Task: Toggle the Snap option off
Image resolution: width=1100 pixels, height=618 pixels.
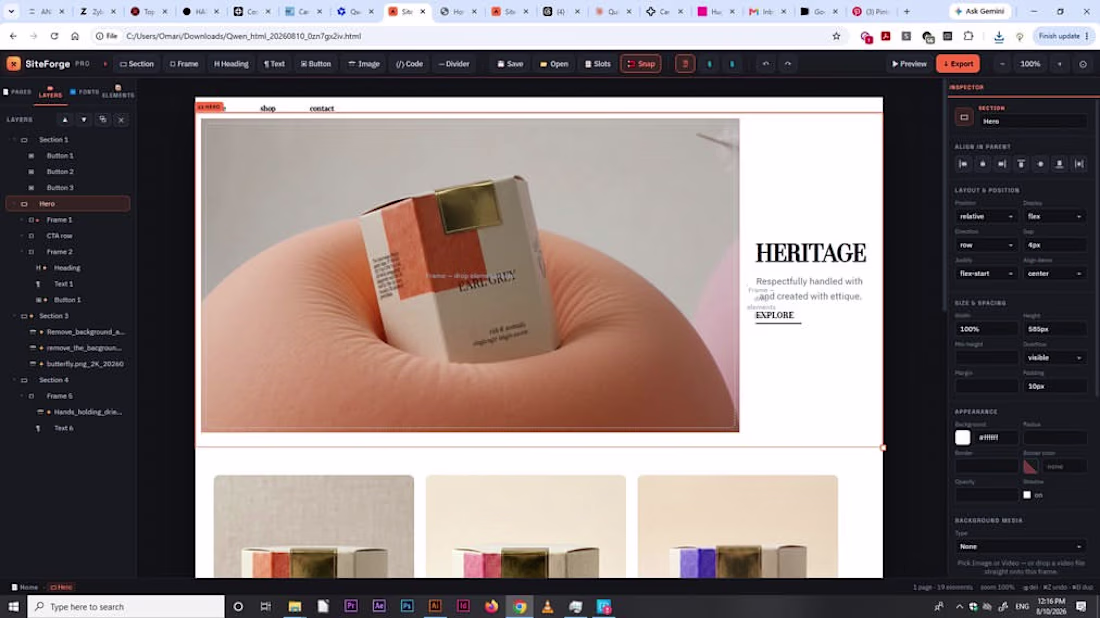Action: tap(640, 64)
